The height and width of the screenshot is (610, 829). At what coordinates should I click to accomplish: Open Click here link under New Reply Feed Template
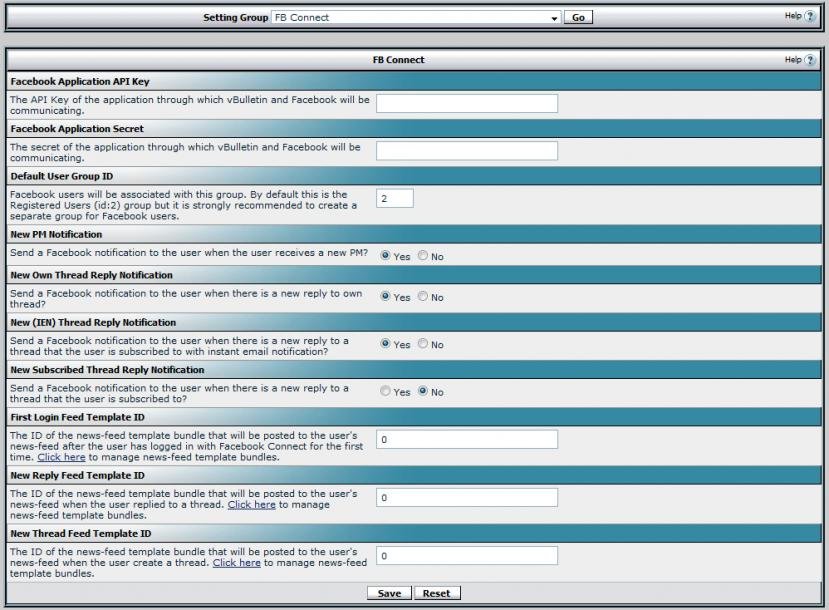click(252, 505)
